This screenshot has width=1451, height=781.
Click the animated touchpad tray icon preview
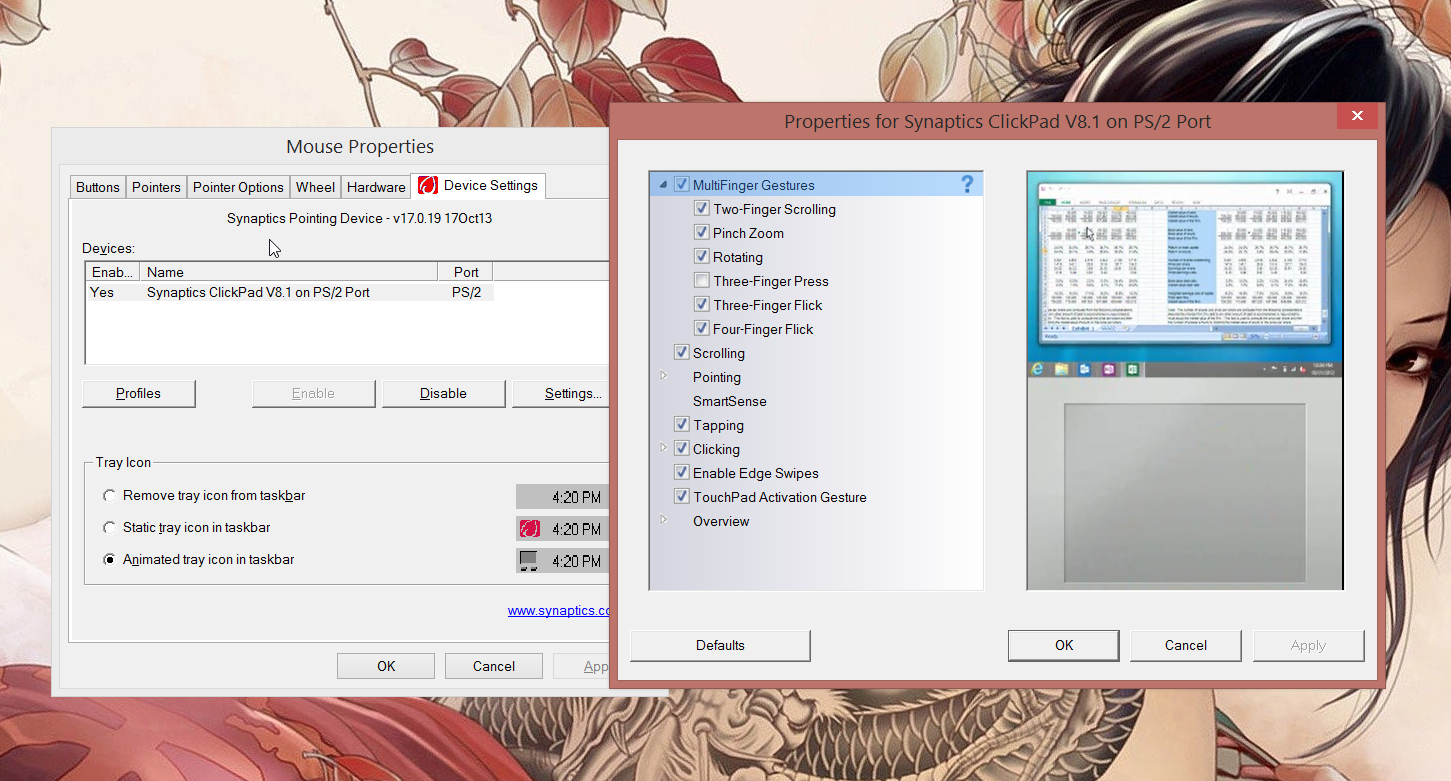point(529,560)
